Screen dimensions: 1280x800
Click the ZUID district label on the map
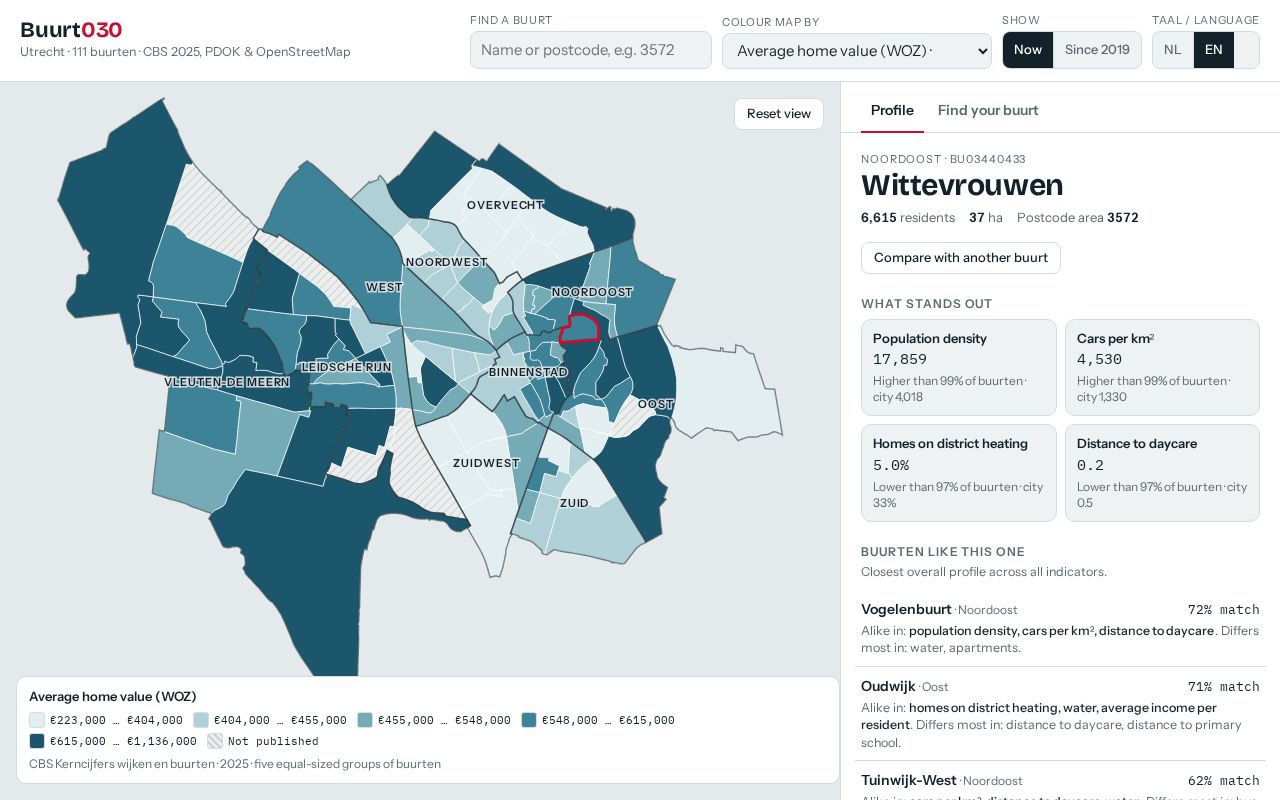coord(574,503)
